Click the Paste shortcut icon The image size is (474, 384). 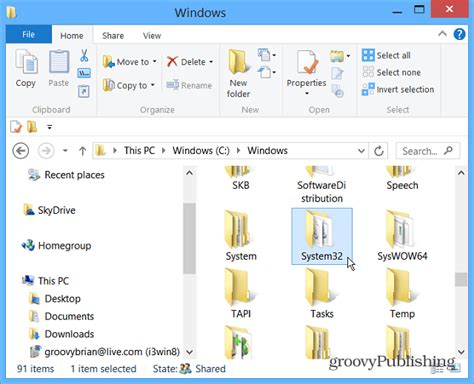[83, 91]
